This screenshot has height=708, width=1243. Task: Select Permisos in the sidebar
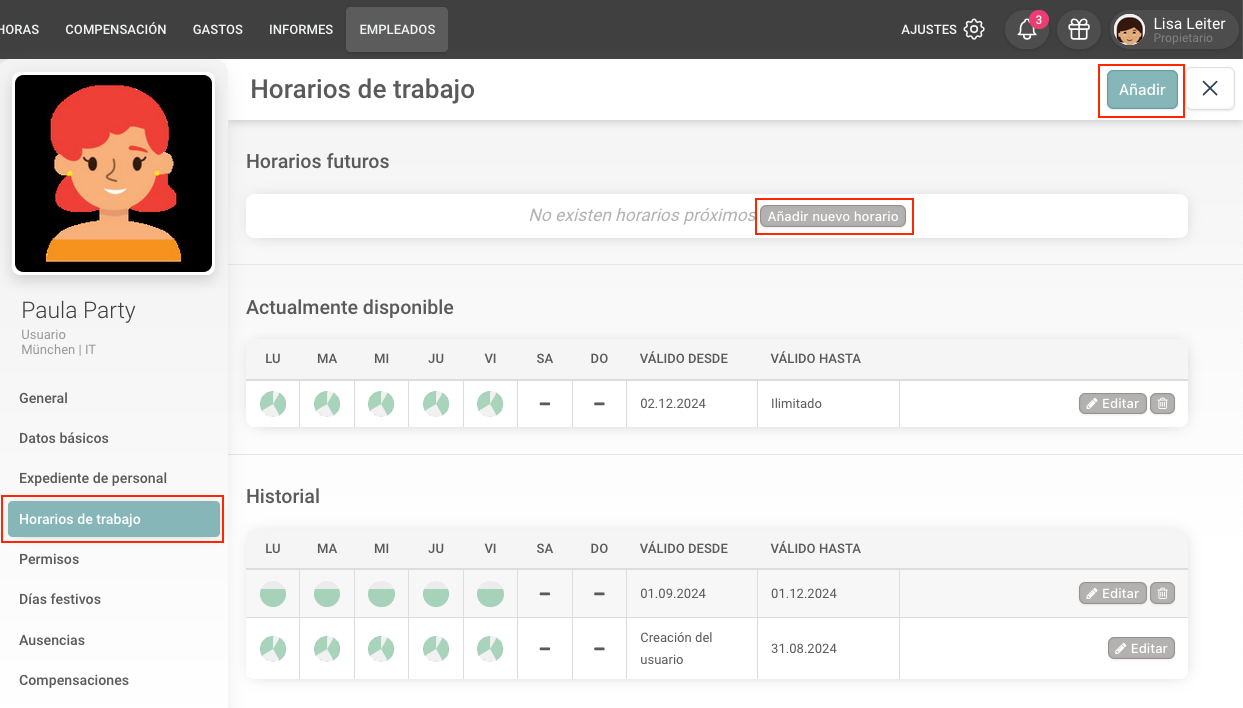(48, 559)
